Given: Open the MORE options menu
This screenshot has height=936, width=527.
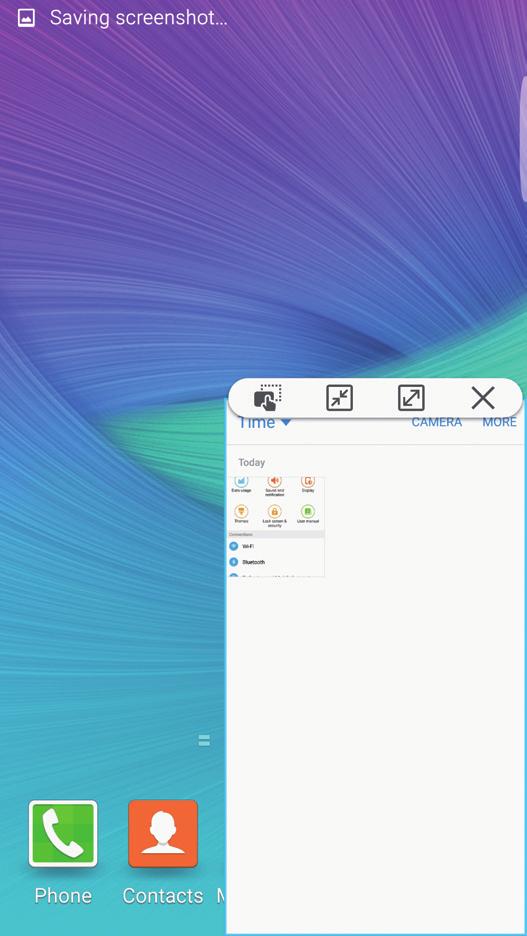Looking at the screenshot, I should click(500, 422).
